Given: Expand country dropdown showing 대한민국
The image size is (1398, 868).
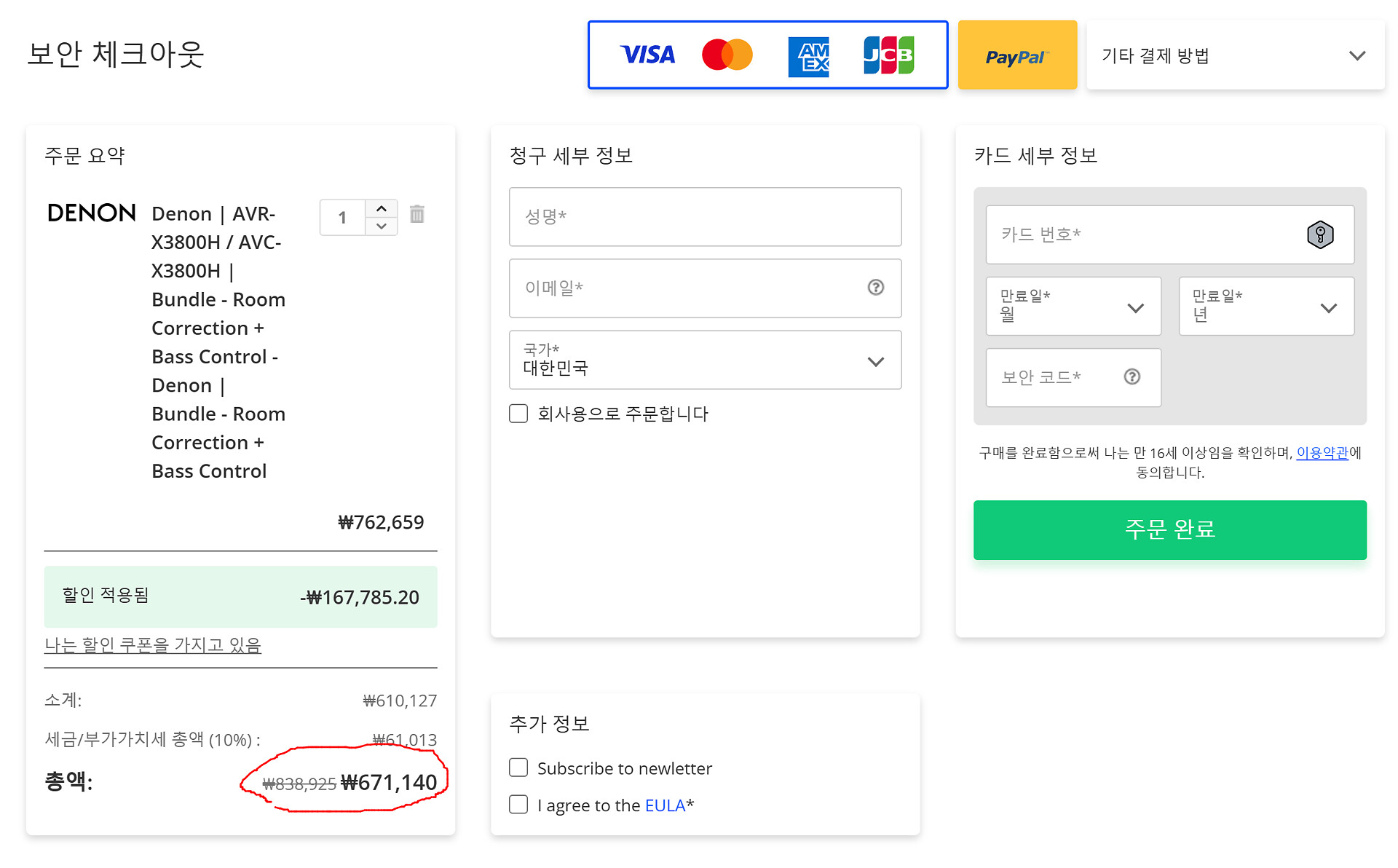Looking at the screenshot, I should pos(705,360).
